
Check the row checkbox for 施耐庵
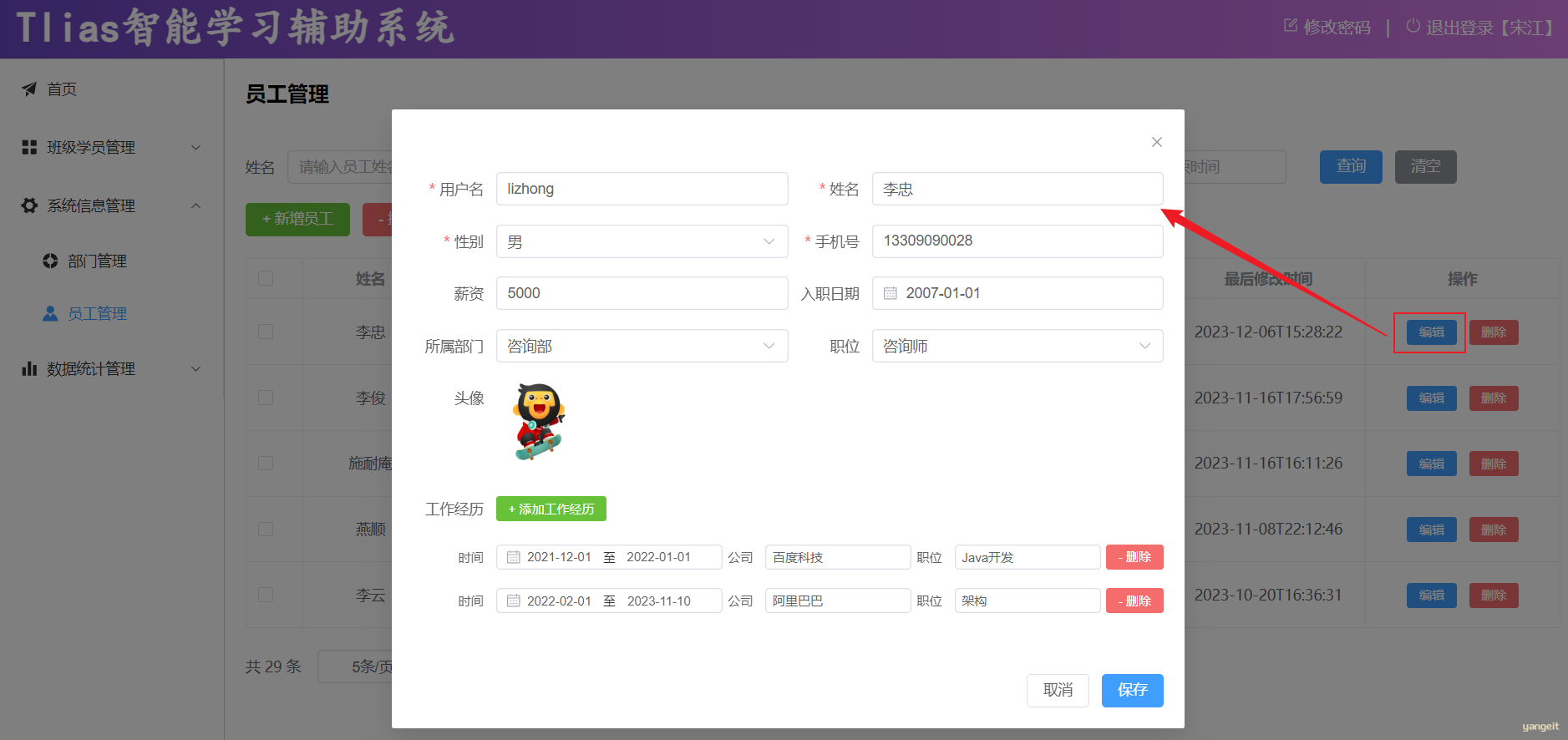[266, 463]
